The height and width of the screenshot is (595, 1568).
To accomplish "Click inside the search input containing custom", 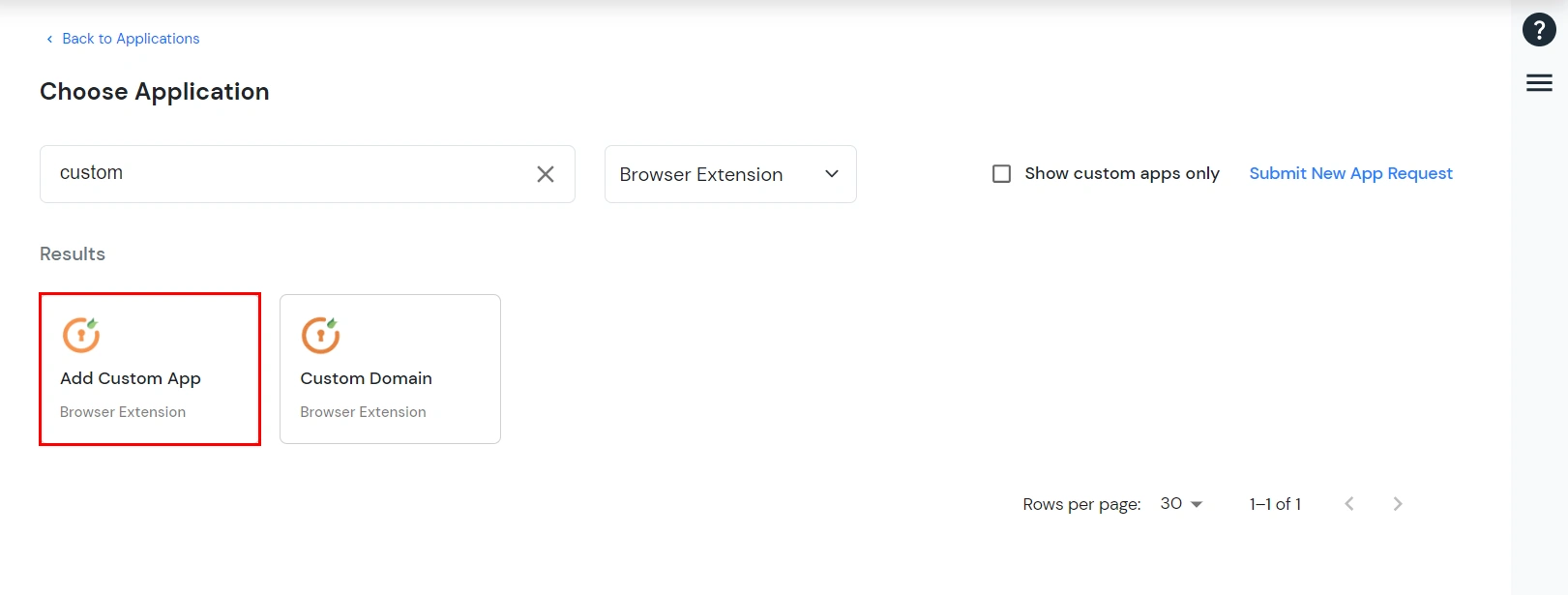I will click(290, 173).
